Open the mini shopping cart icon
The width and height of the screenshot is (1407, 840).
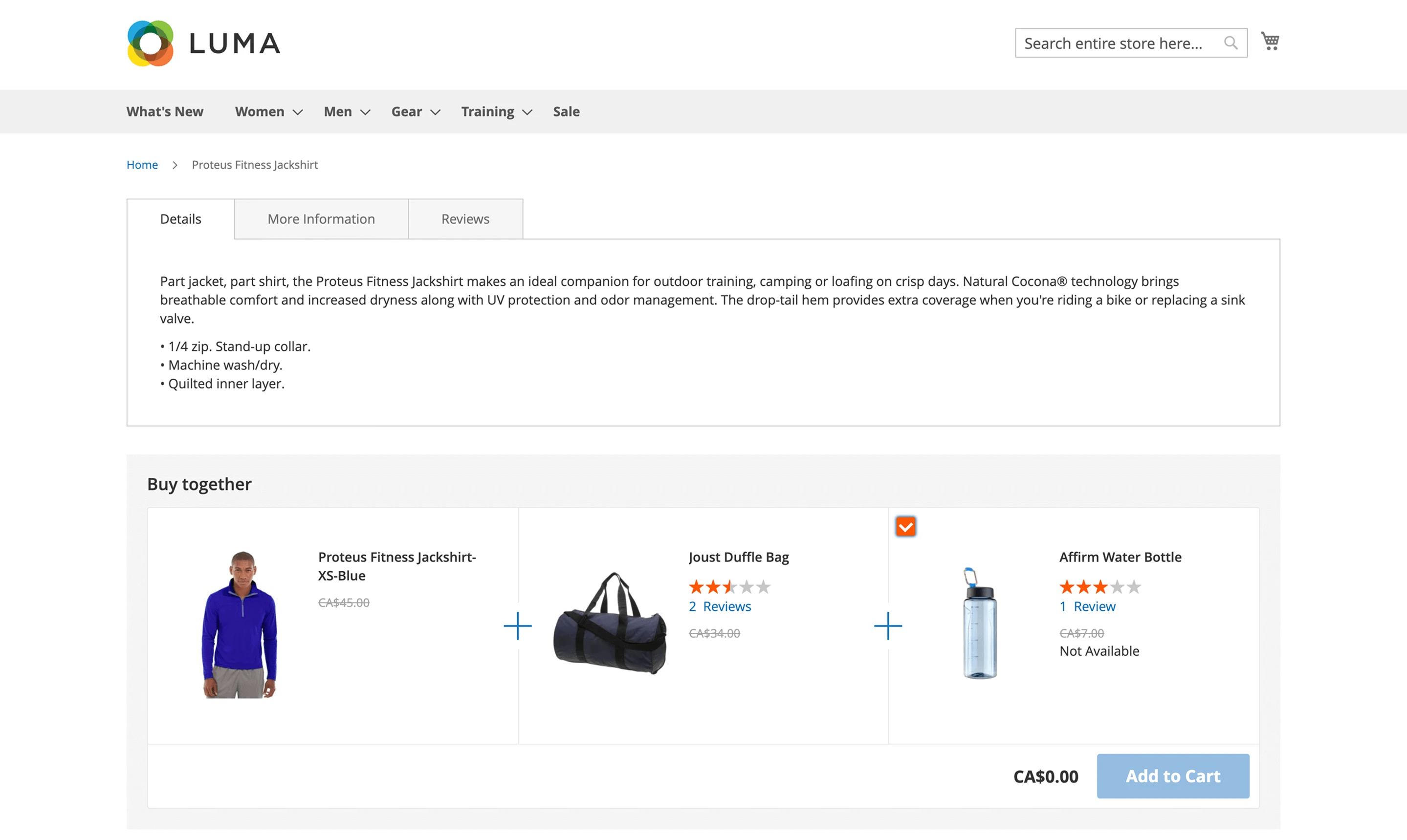1270,42
